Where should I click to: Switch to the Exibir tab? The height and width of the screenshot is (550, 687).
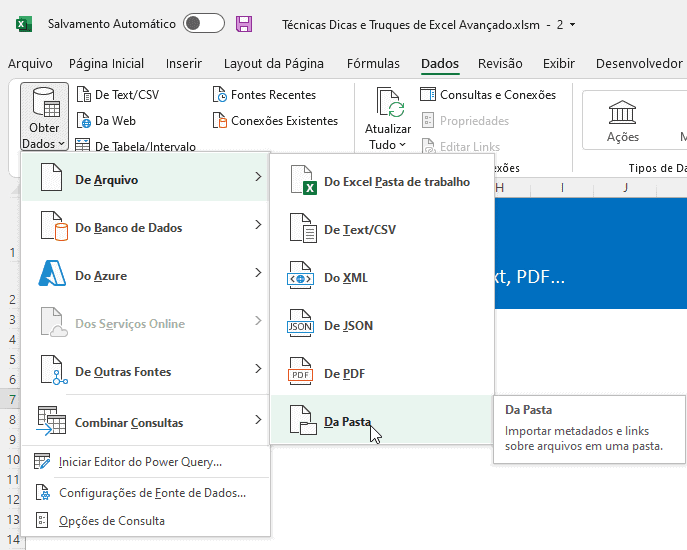point(559,64)
